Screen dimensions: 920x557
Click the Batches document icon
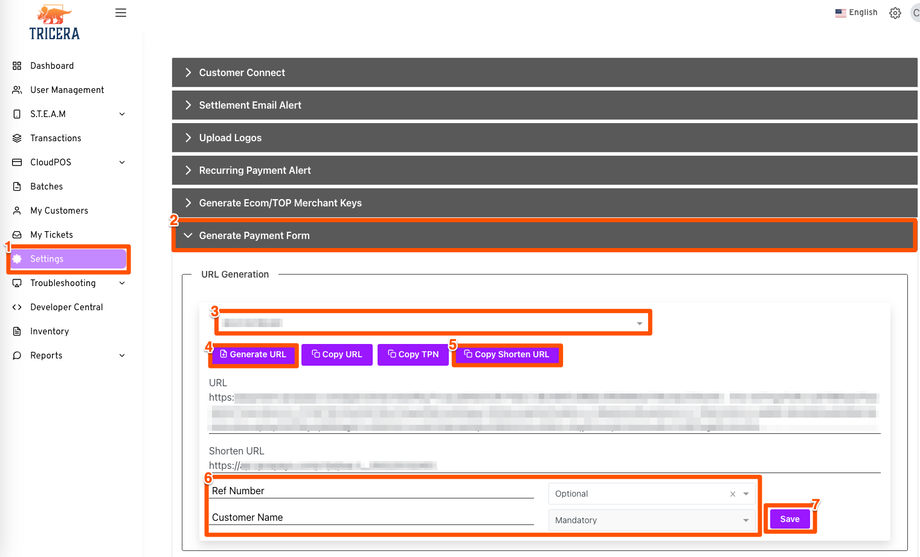tap(17, 186)
